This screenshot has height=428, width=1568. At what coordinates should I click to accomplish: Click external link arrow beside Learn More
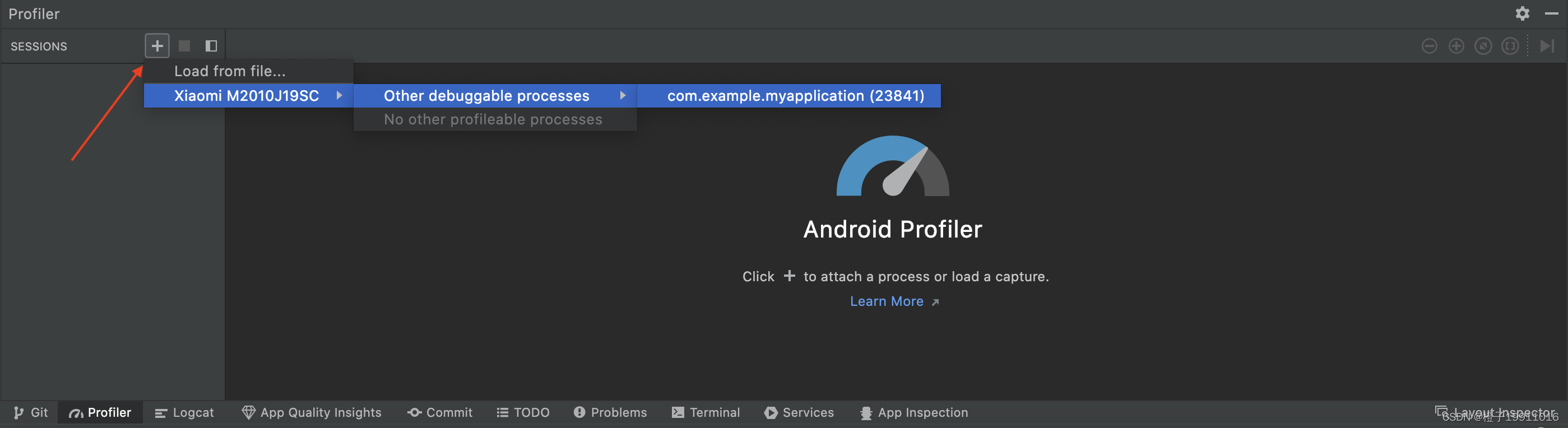point(935,302)
